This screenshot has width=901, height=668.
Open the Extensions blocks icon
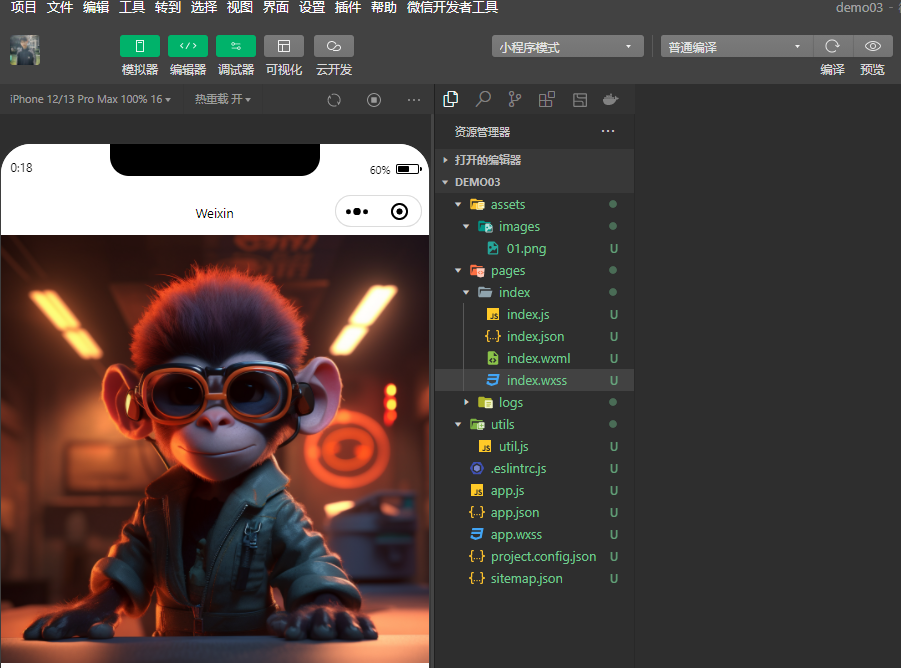click(x=546, y=99)
